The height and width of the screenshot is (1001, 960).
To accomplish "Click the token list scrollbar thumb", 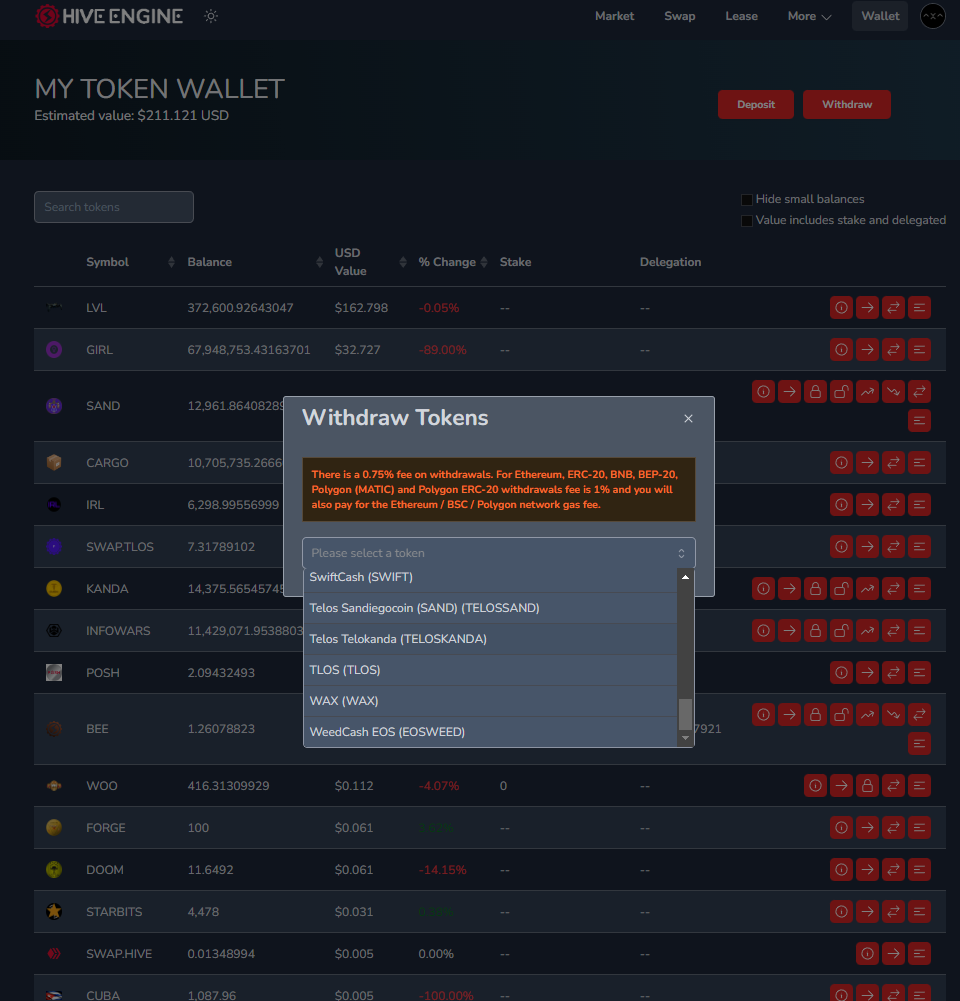I will point(686,714).
